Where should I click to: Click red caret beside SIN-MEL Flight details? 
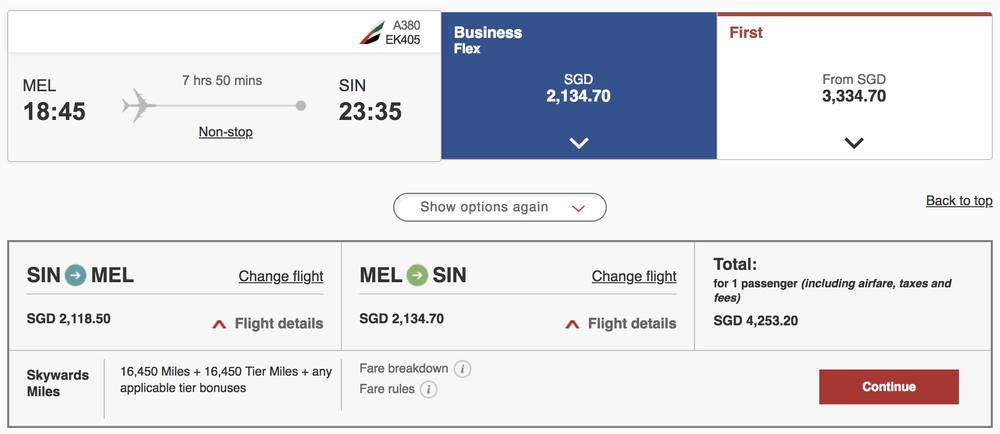coord(218,323)
